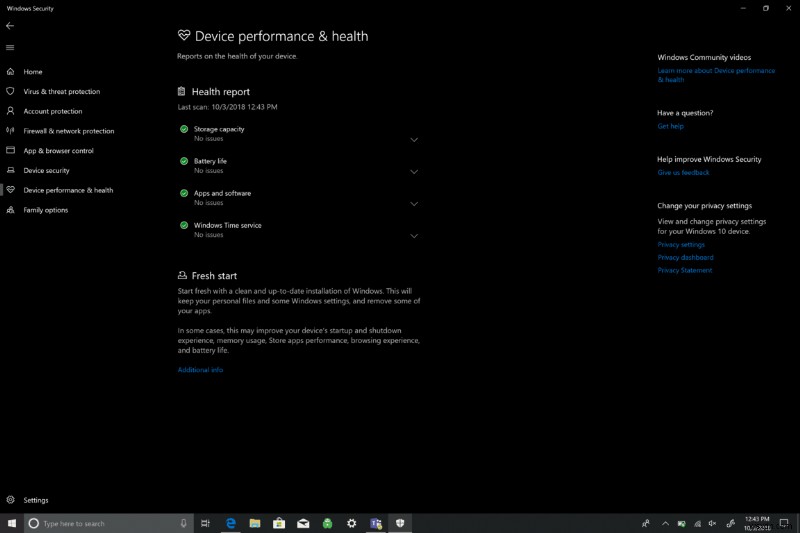The image size is (800, 533).
Task: Select Family options label in sidebar
Action: pos(45,210)
